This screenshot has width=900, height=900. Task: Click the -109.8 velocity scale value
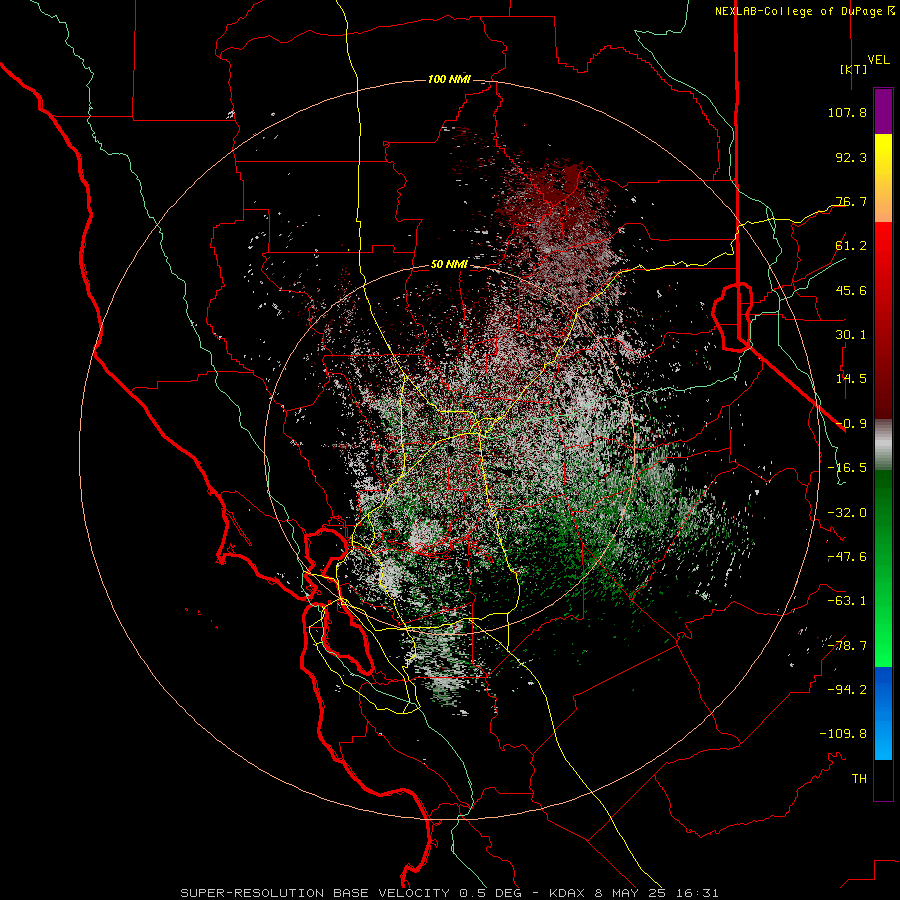coord(843,734)
